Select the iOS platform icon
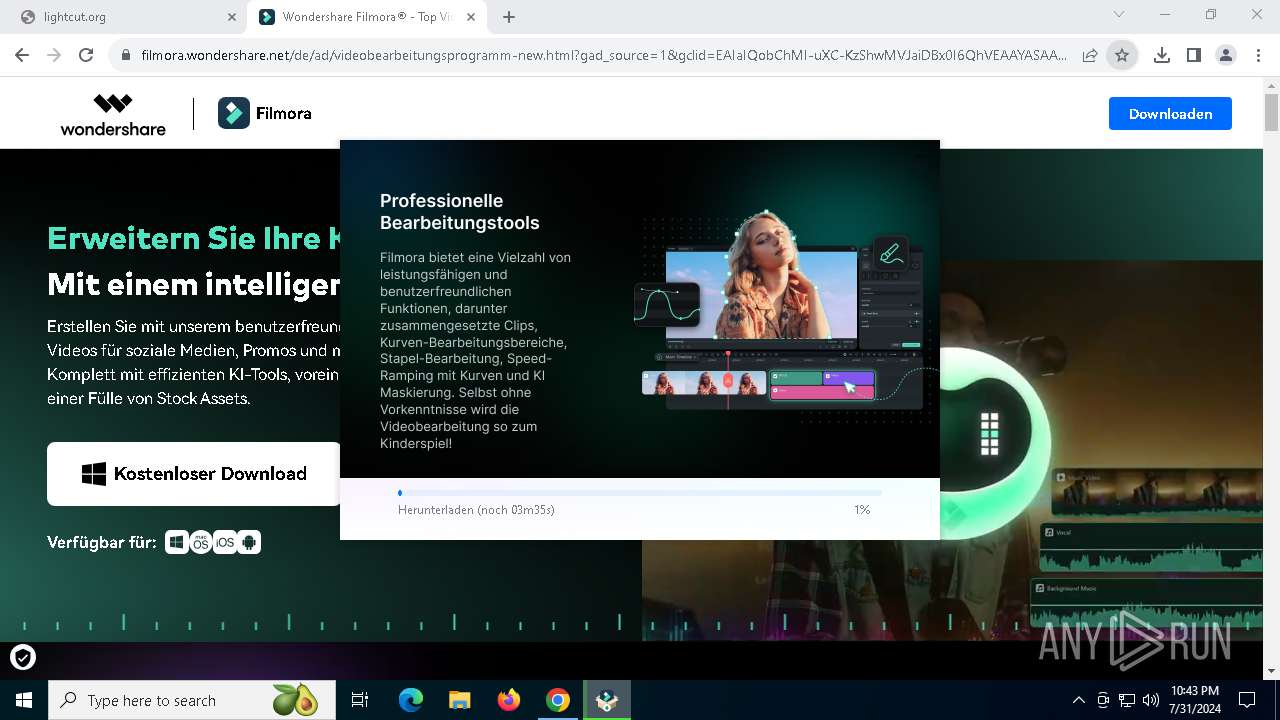Viewport: 1280px width, 720px height. click(x=225, y=543)
